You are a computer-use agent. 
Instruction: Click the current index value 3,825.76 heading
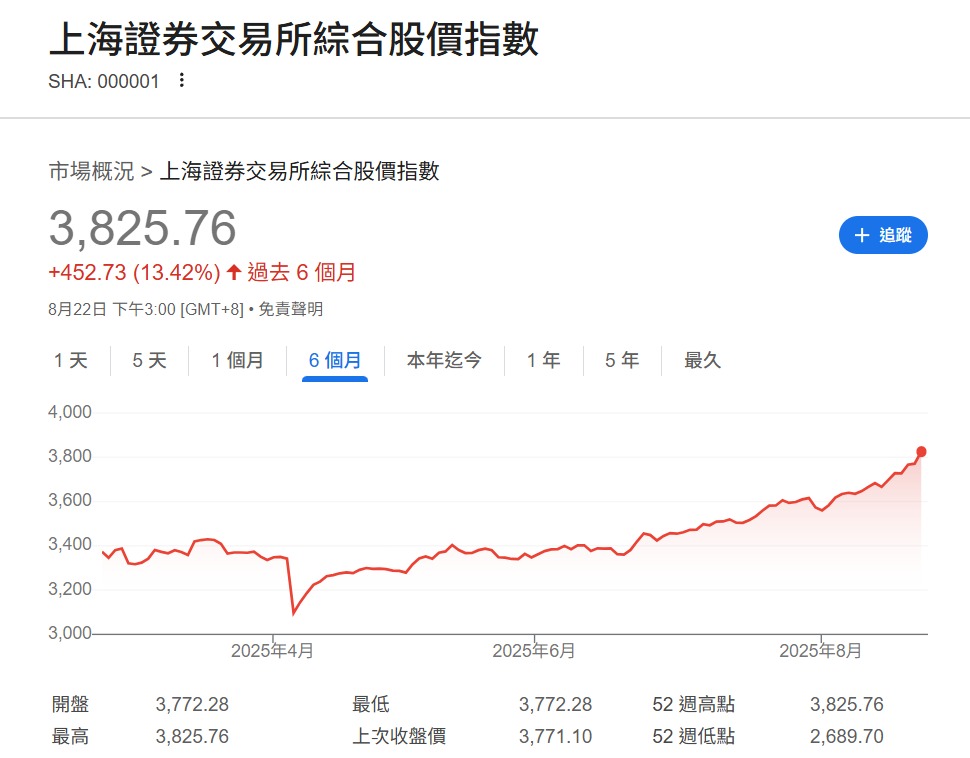click(142, 228)
